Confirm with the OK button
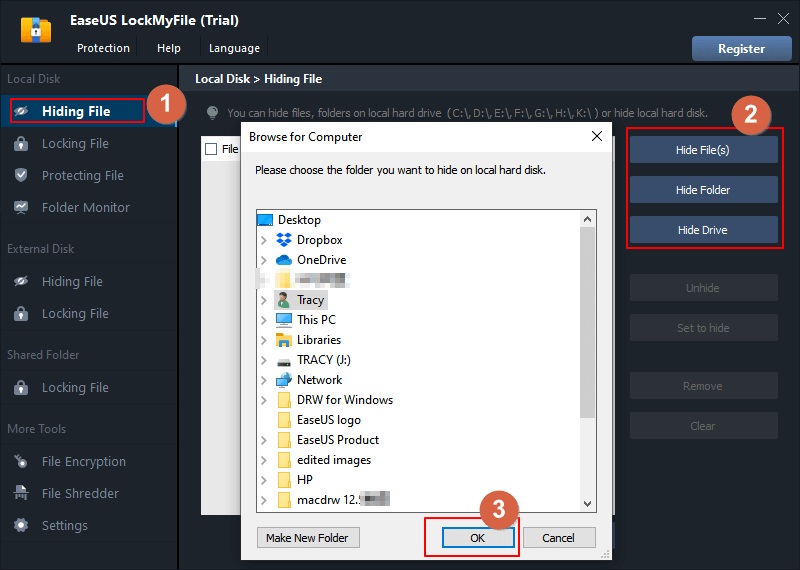Screen dimensions: 800x570 (478, 538)
